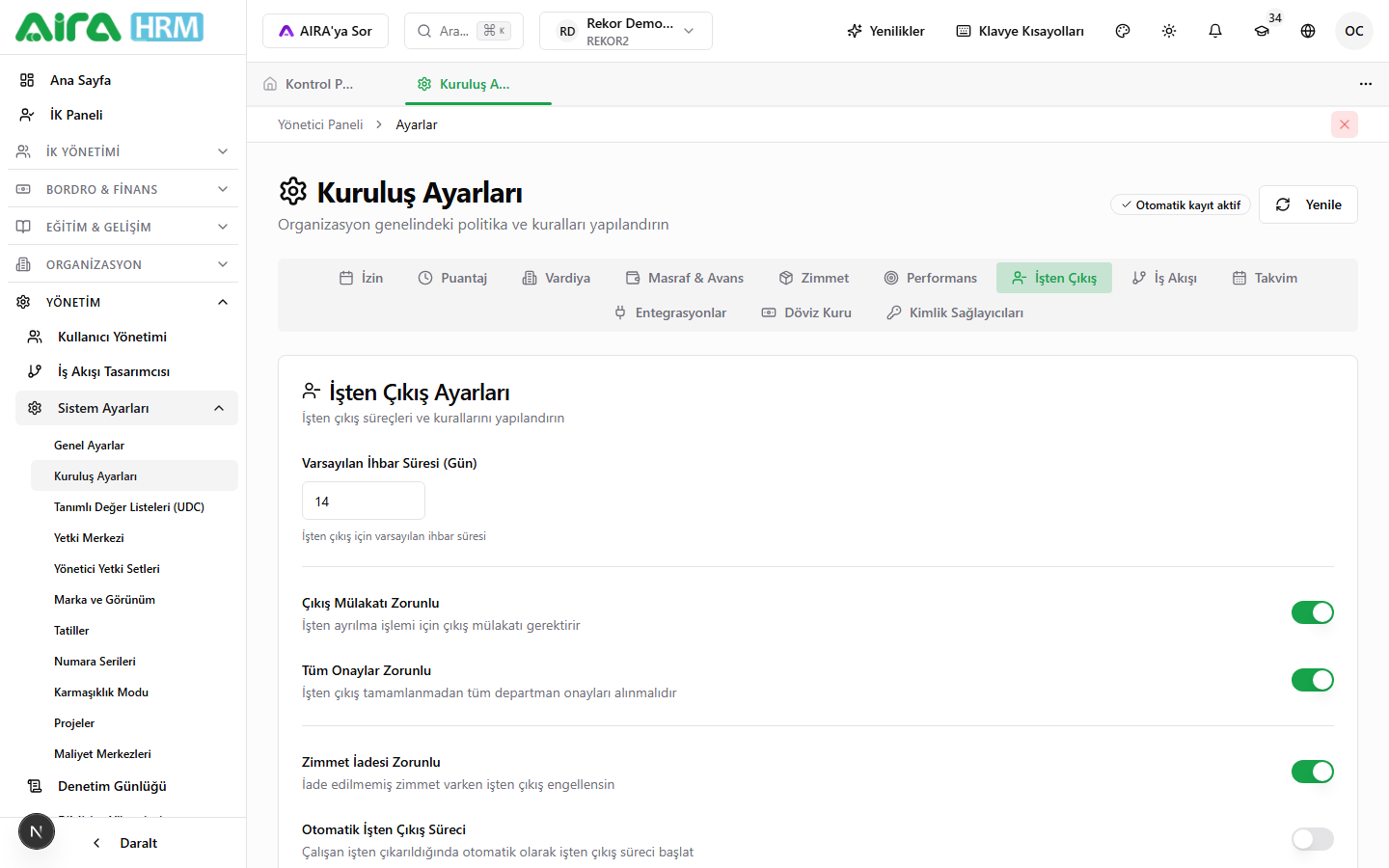Image resolution: width=1389 pixels, height=868 pixels.
Task: Click the ORGANİZASYON building icon
Action: [23, 264]
